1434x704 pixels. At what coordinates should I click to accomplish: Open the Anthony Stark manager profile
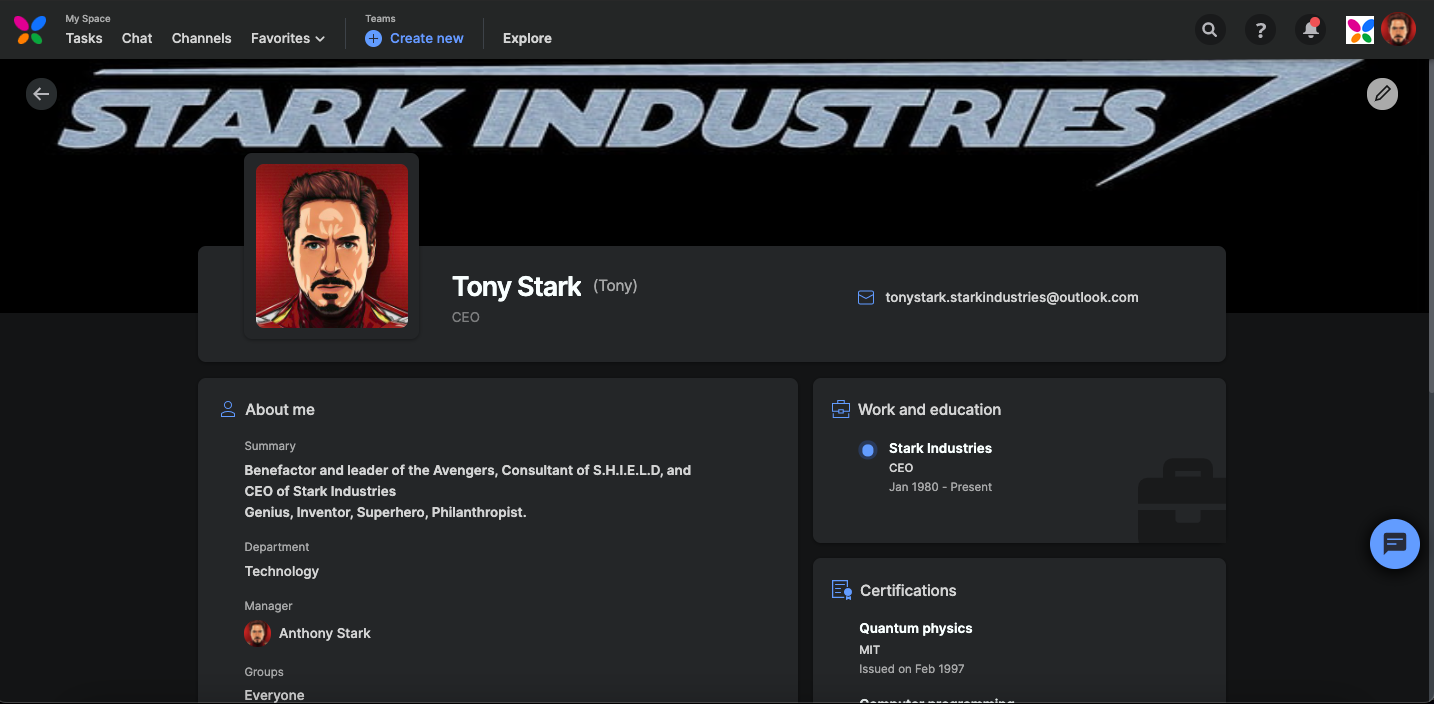[325, 633]
